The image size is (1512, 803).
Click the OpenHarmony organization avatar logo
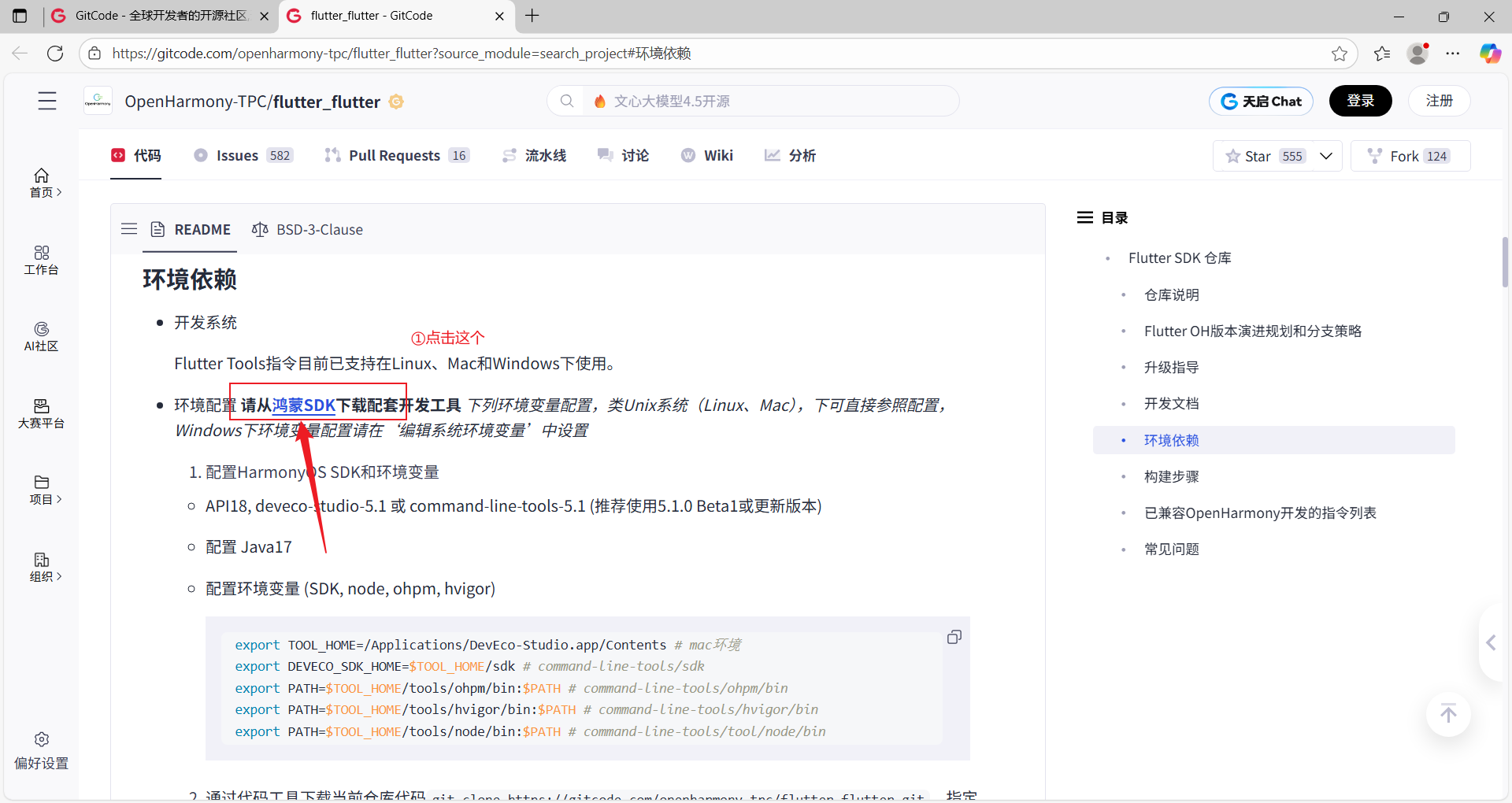point(98,101)
